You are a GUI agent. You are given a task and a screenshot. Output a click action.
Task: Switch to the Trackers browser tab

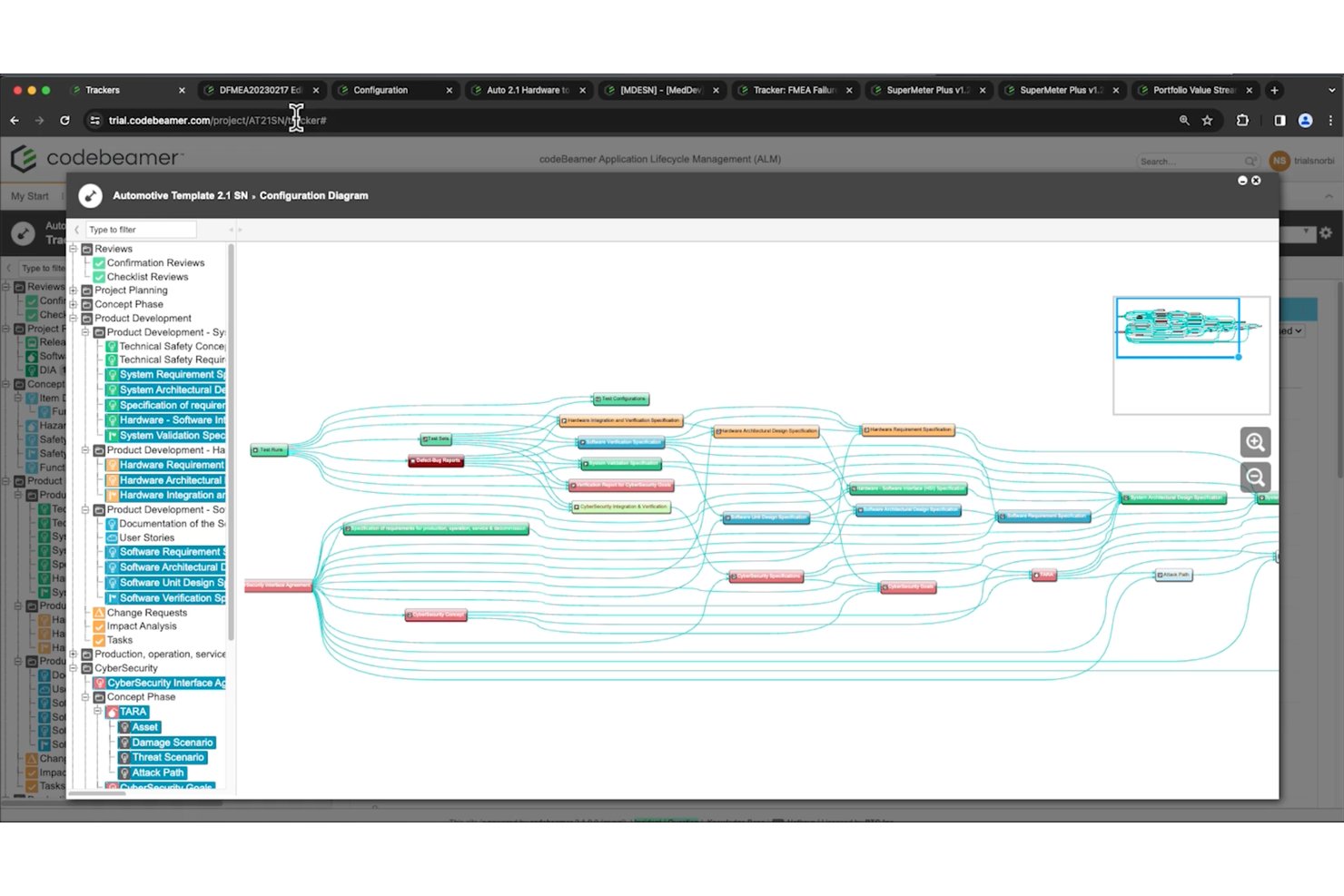pos(129,90)
